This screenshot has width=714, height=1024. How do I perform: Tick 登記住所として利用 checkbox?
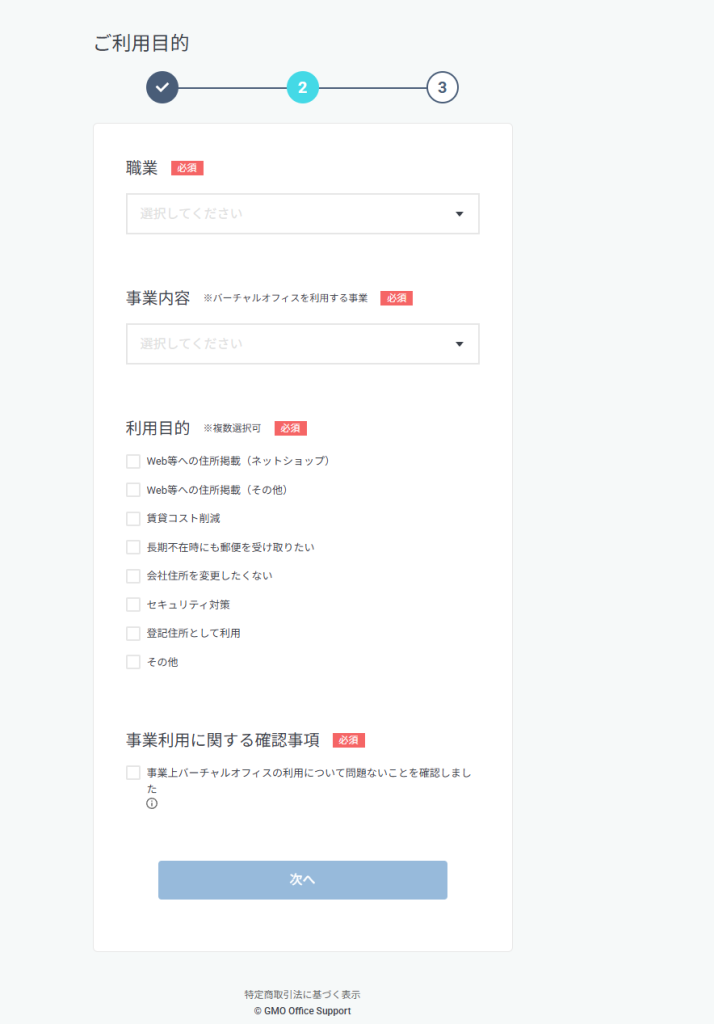(133, 633)
